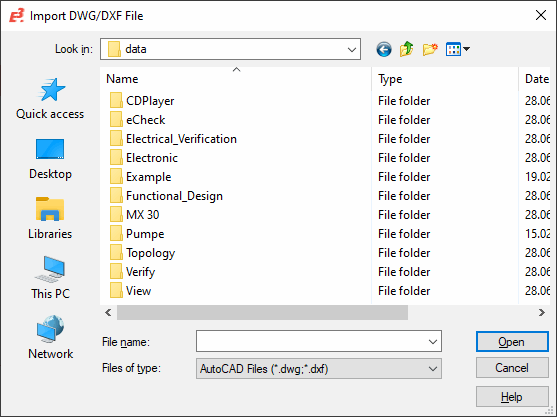Open the View Menu icon
This screenshot has width=557, height=417.
point(458,49)
